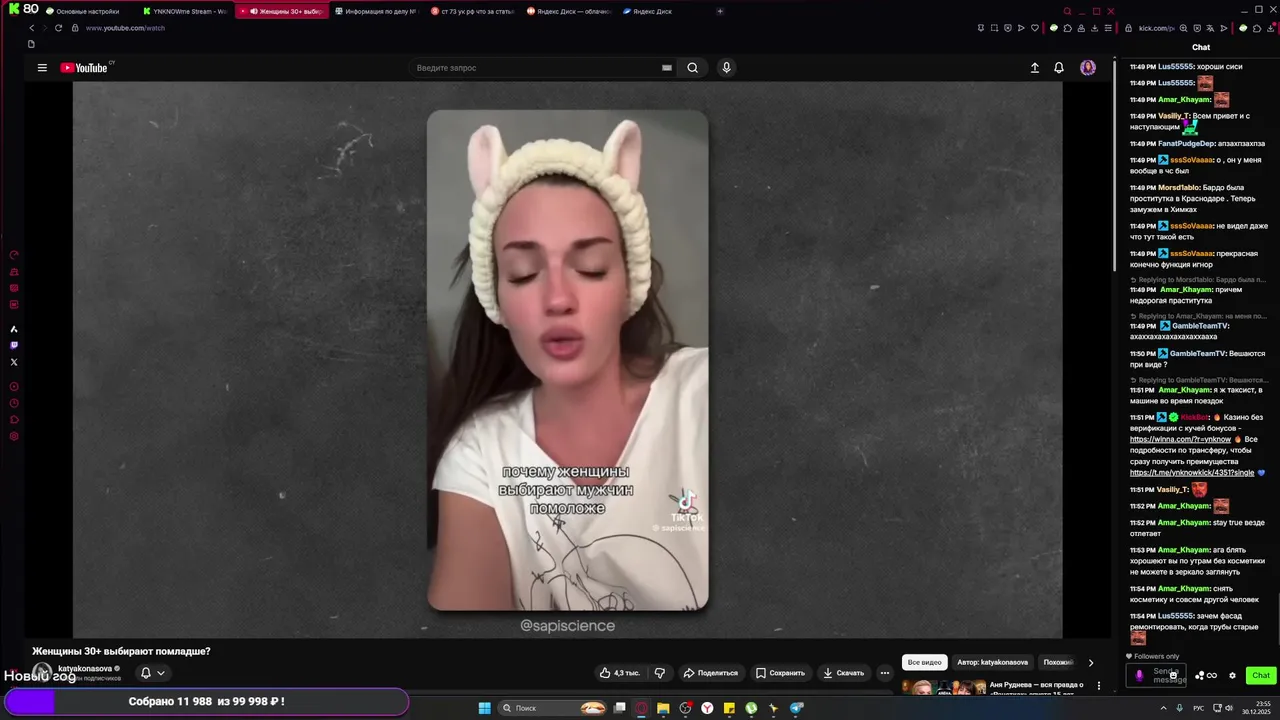This screenshot has width=1280, height=720.
Task: Open the Twitch panel in Opera sidebar
Action: tap(14, 345)
